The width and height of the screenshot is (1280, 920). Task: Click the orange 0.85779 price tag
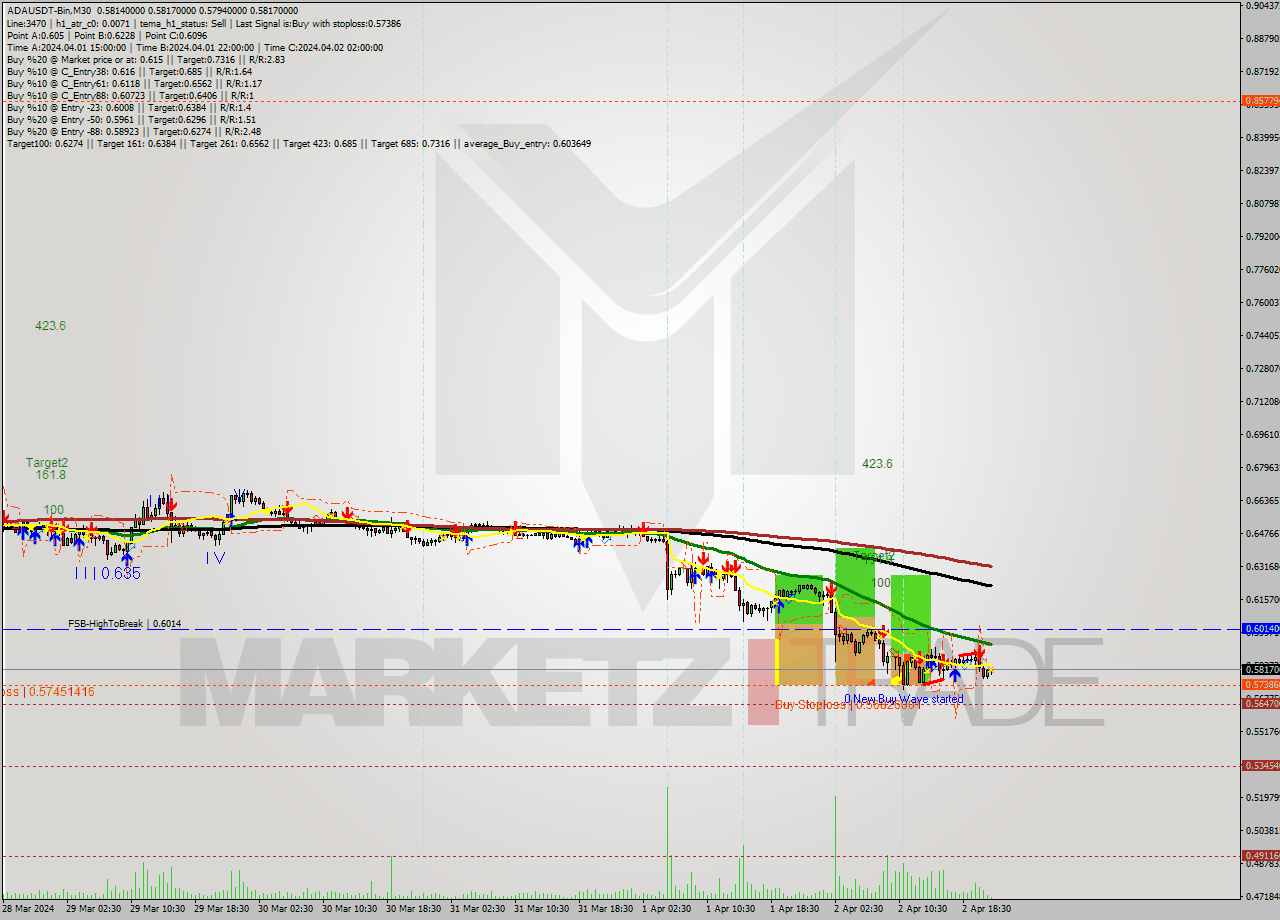click(1260, 101)
